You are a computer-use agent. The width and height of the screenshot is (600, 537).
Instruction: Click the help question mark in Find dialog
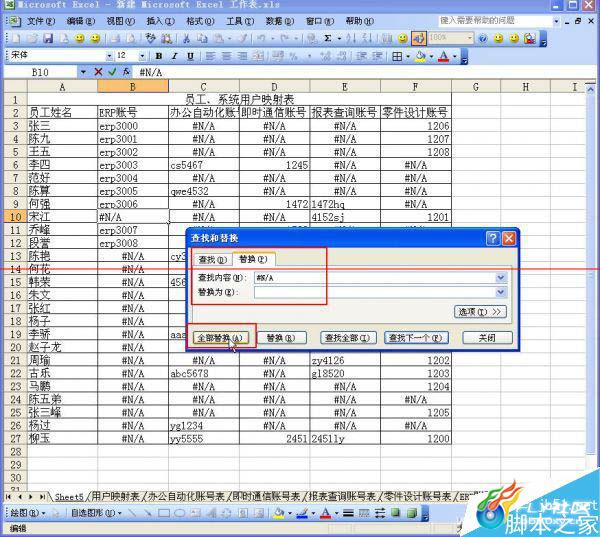(493, 238)
